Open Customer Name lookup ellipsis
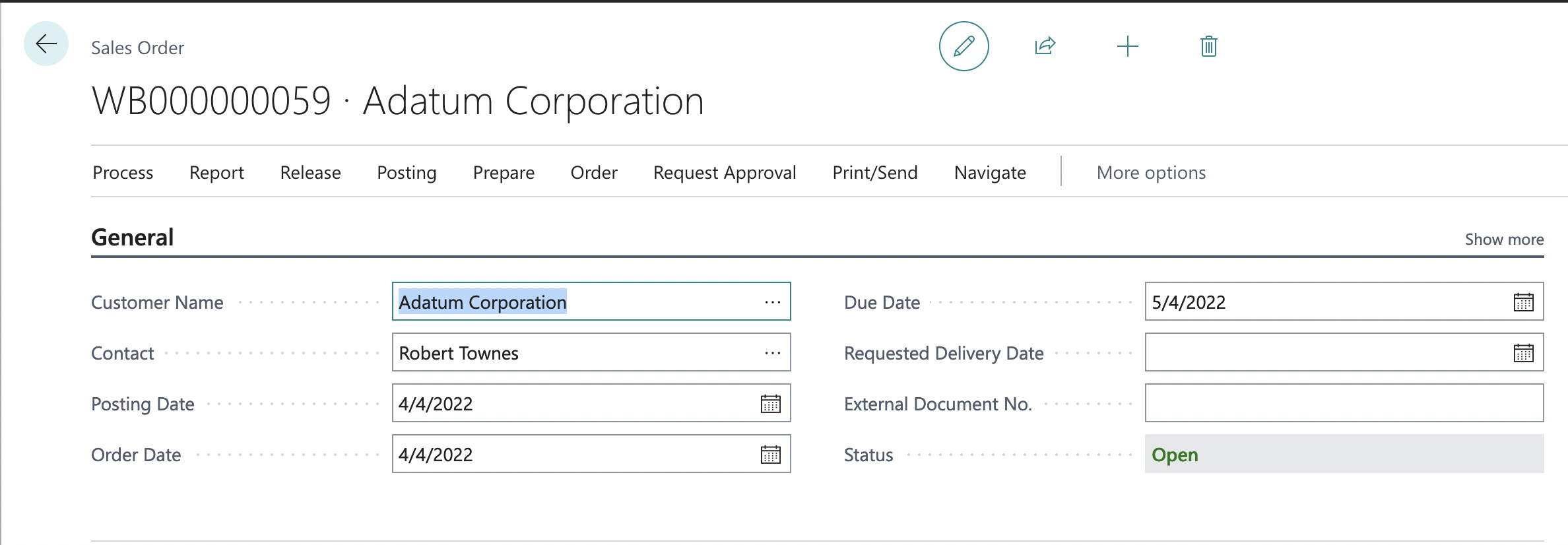The width and height of the screenshot is (1568, 545). click(x=772, y=302)
